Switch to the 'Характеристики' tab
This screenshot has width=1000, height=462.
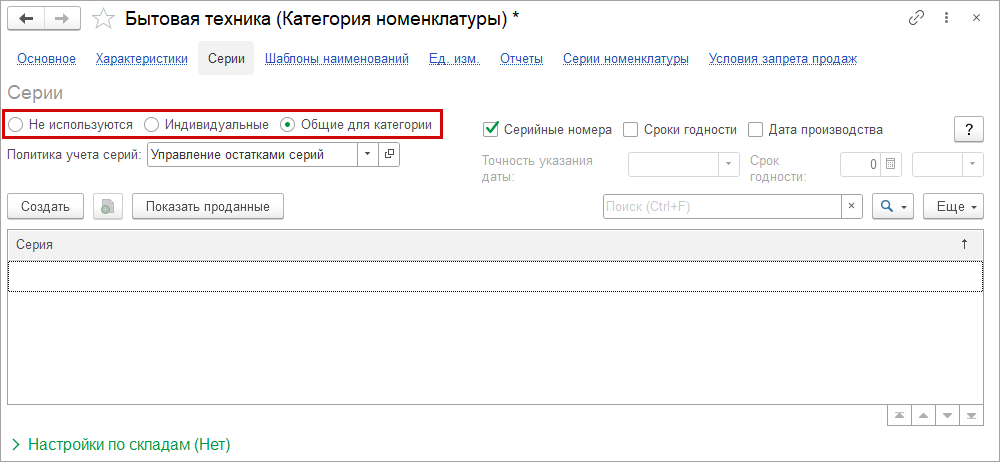(142, 59)
